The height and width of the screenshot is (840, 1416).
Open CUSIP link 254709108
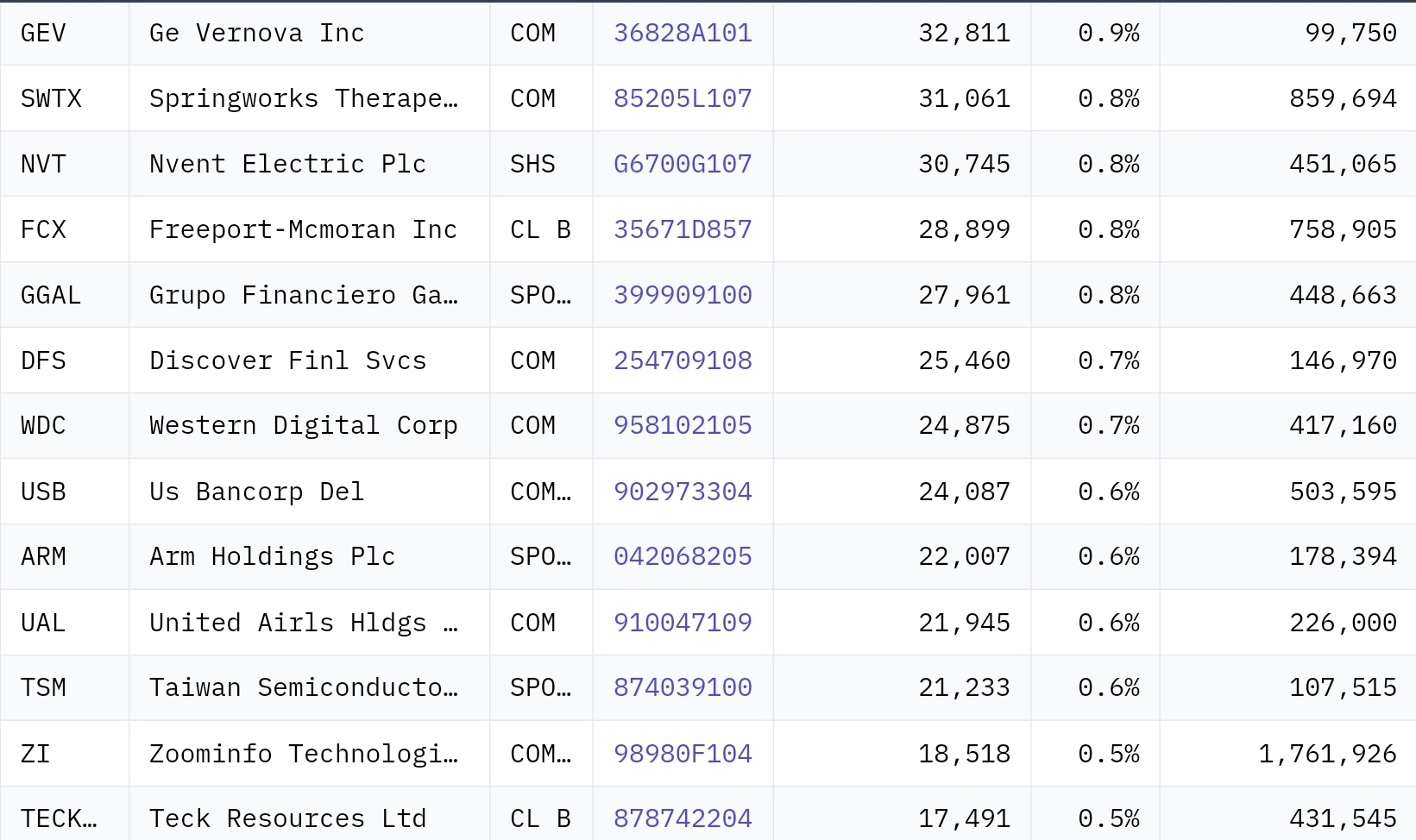(683, 360)
